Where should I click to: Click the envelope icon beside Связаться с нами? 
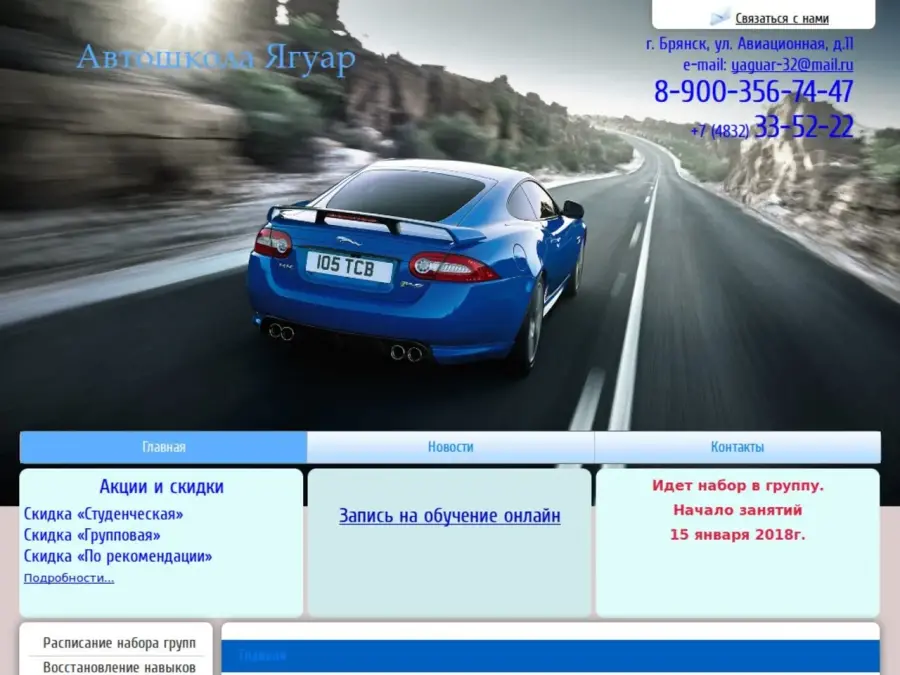[x=720, y=17]
